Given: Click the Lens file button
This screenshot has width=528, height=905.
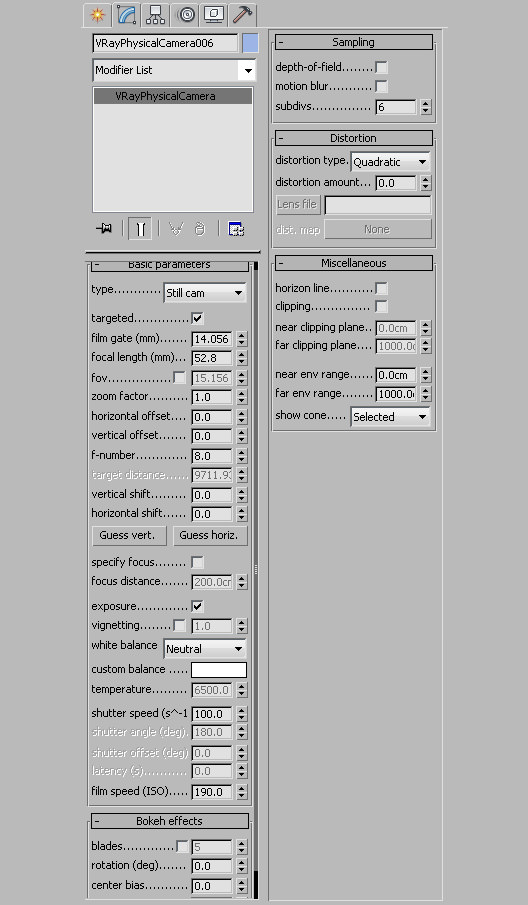Looking at the screenshot, I should click(298, 204).
